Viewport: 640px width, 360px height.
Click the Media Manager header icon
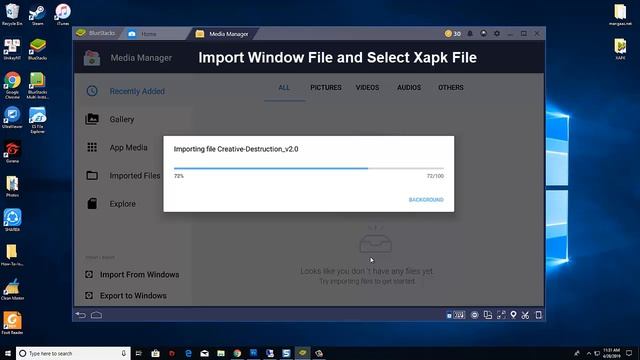click(x=92, y=58)
